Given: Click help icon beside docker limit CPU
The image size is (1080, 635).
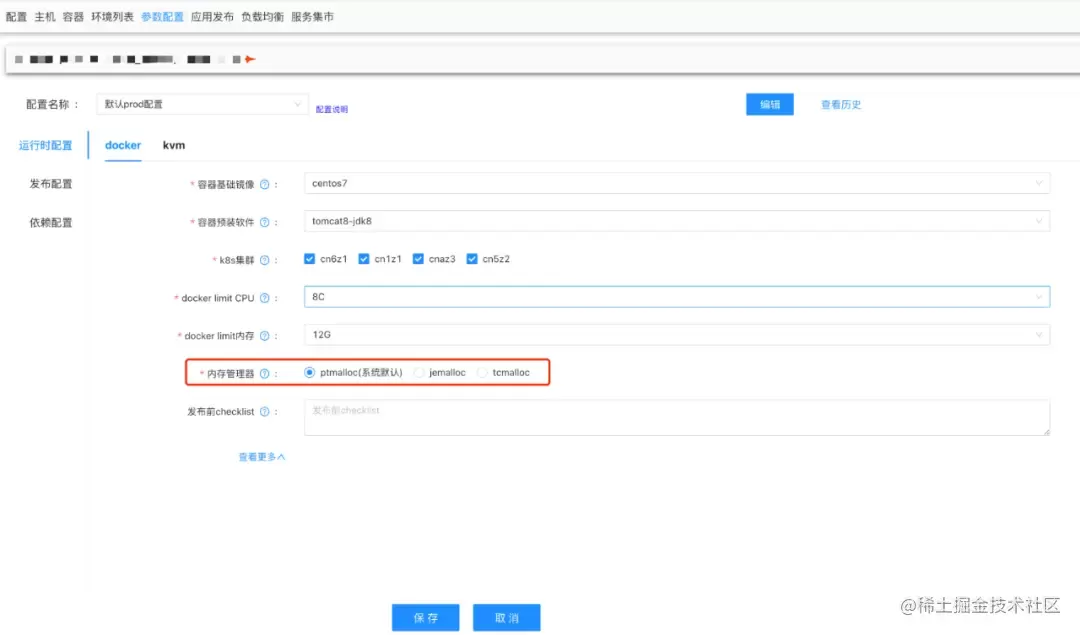Looking at the screenshot, I should pos(264,298).
